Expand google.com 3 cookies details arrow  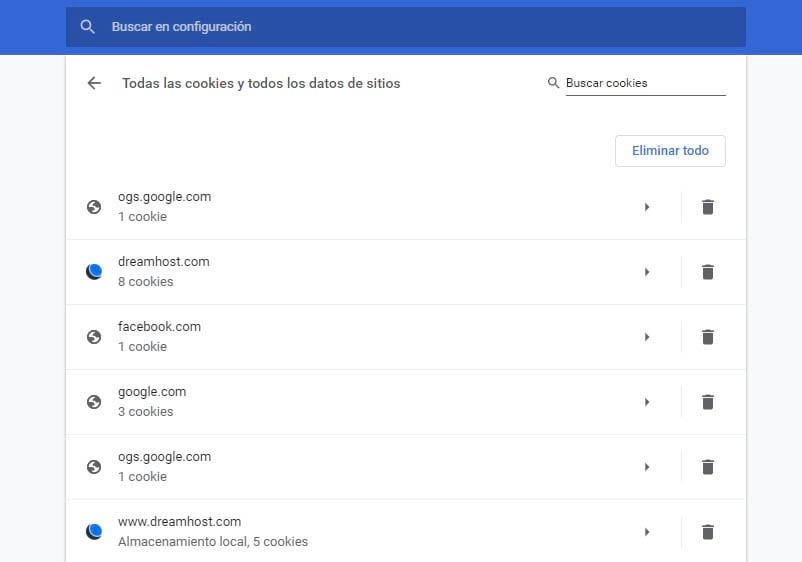tap(647, 402)
